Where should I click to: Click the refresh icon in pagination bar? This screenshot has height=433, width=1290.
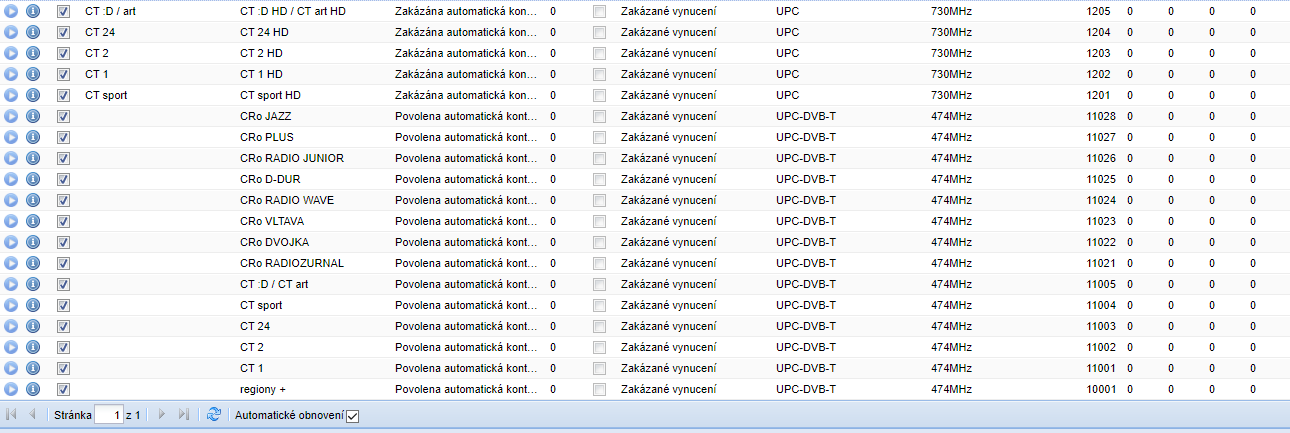(213, 414)
